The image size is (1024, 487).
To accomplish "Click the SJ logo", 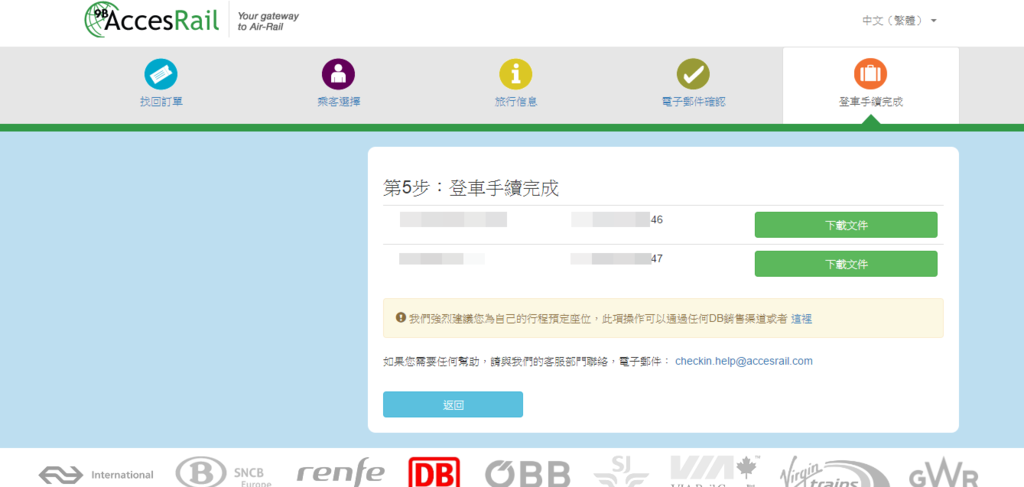I will click(x=621, y=472).
